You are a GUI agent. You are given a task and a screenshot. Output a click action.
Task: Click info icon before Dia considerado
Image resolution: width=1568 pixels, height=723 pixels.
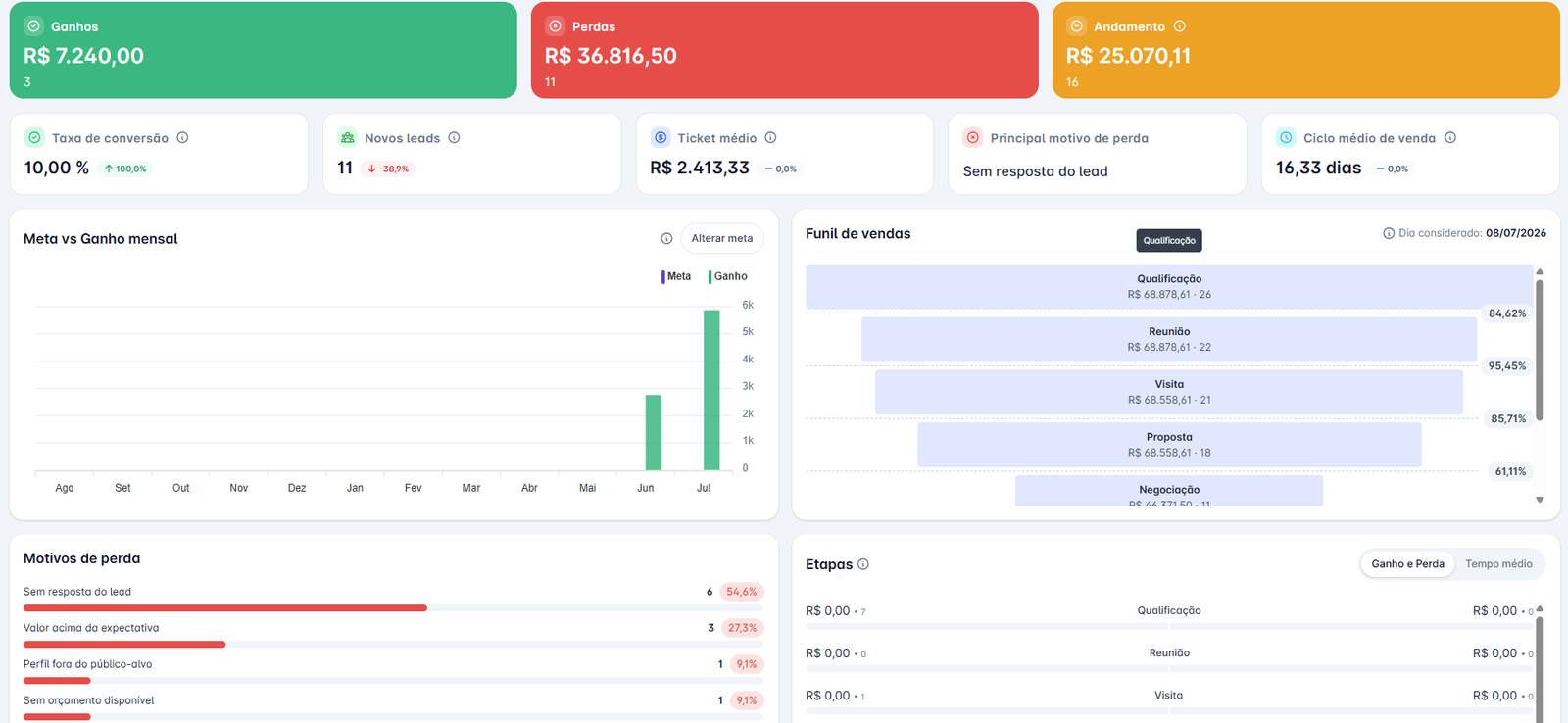click(1389, 233)
